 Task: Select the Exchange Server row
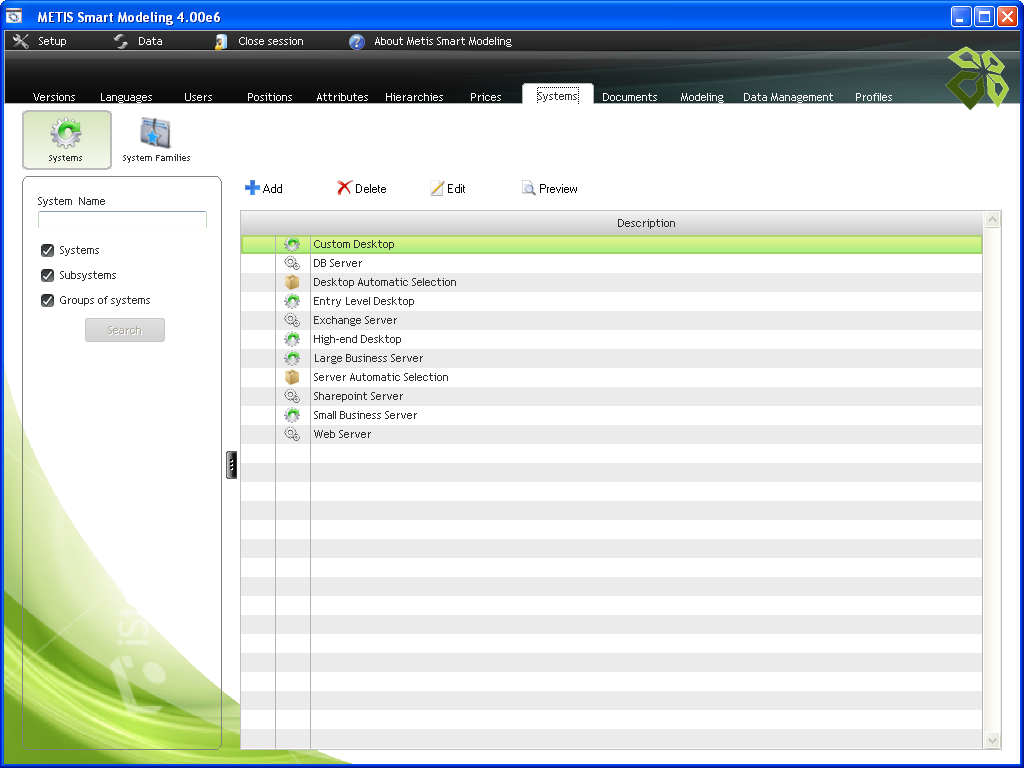[611, 320]
